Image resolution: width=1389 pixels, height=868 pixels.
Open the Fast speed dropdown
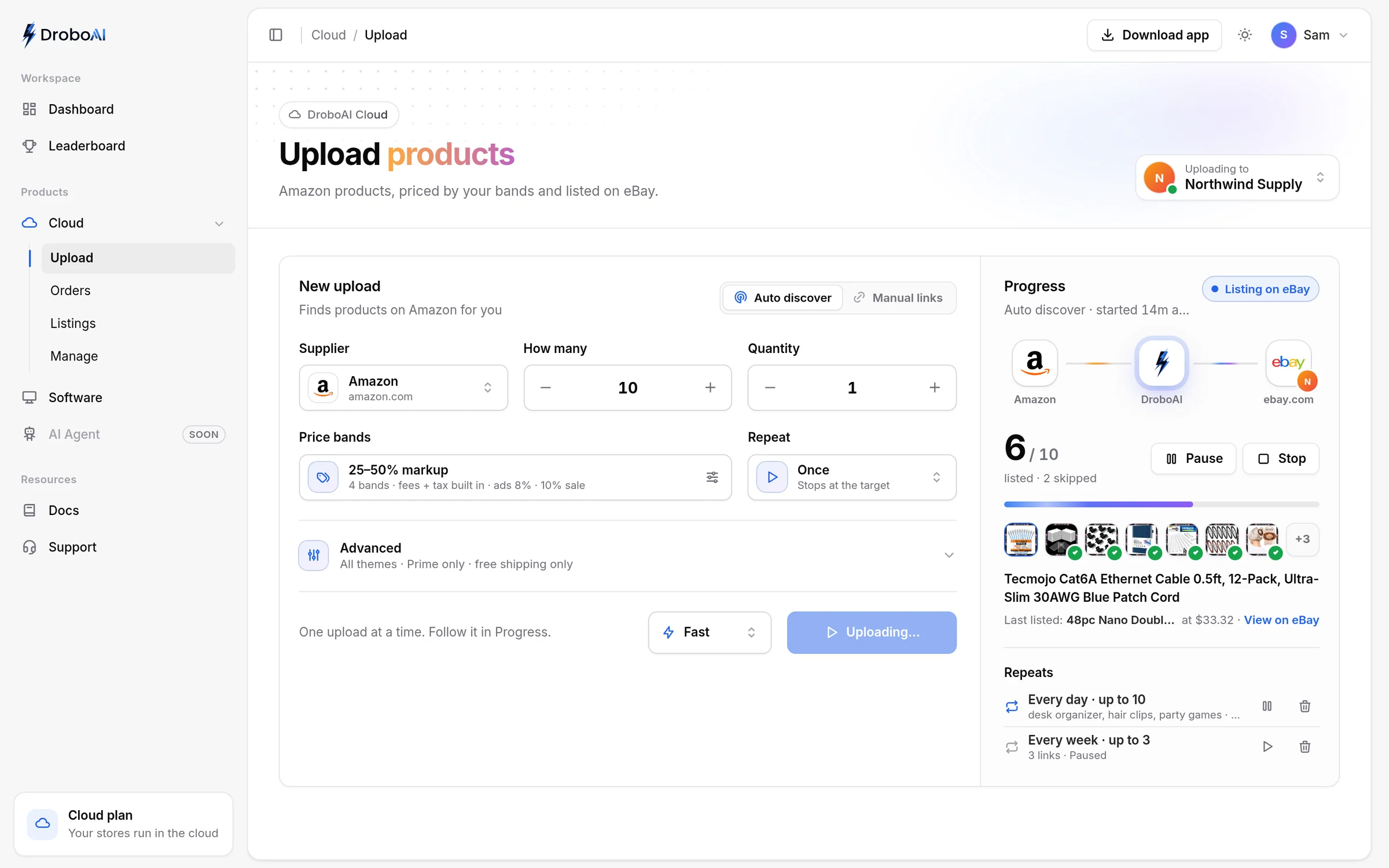point(710,632)
